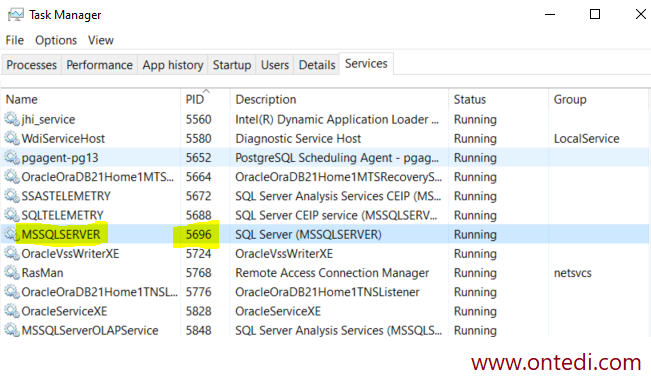Click description OracleOraDB21Home1TNSListener

tap(327, 292)
